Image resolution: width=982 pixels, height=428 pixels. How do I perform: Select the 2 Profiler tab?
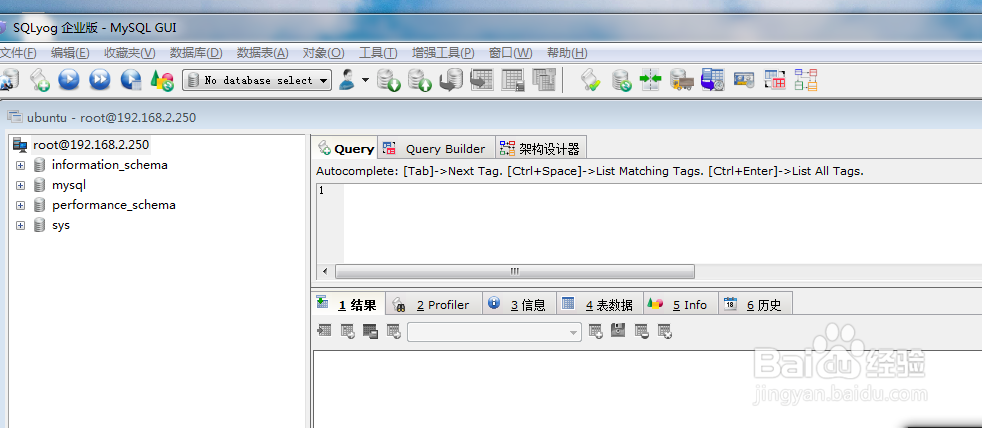pyautogui.click(x=433, y=305)
